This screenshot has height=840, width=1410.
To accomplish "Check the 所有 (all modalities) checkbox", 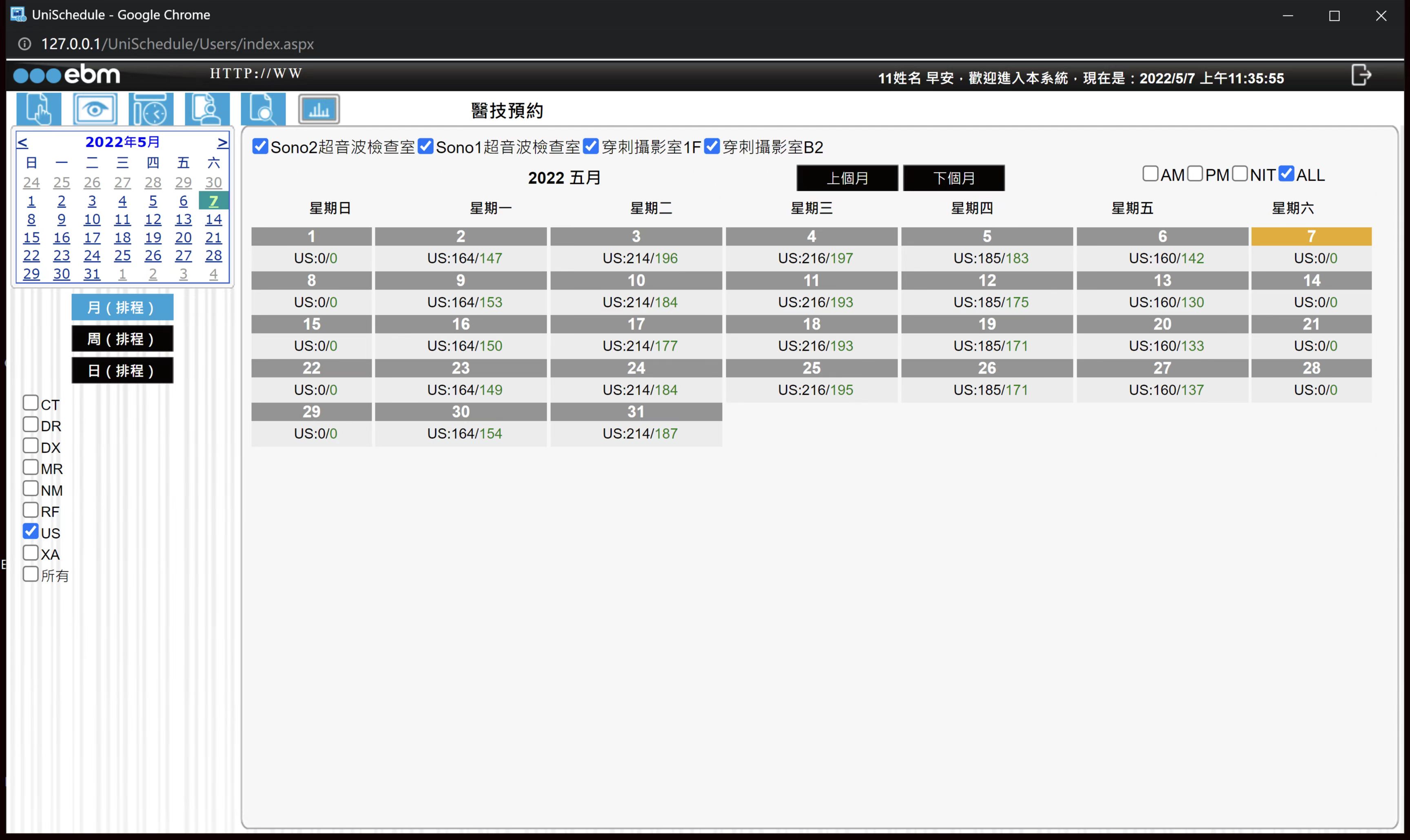I will [31, 574].
